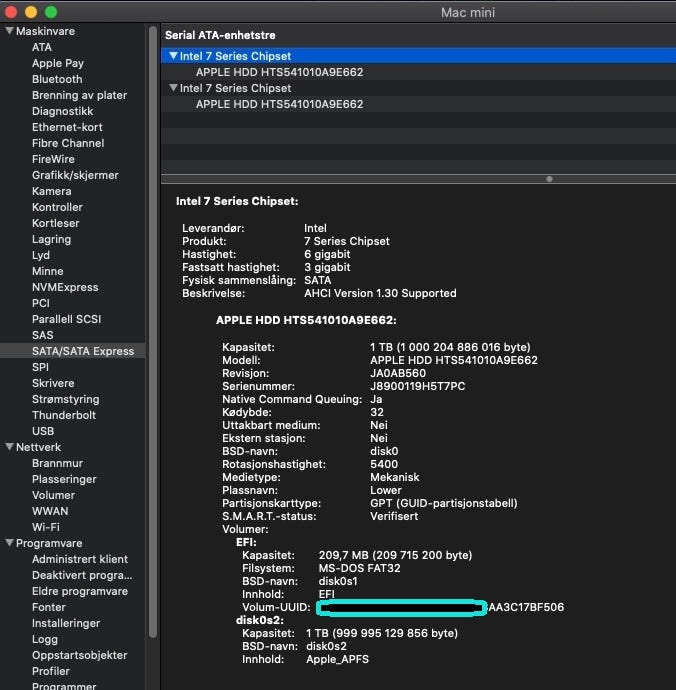This screenshot has height=690, width=676.
Task: Collapse the Programvare section triangle
Action: point(9,543)
